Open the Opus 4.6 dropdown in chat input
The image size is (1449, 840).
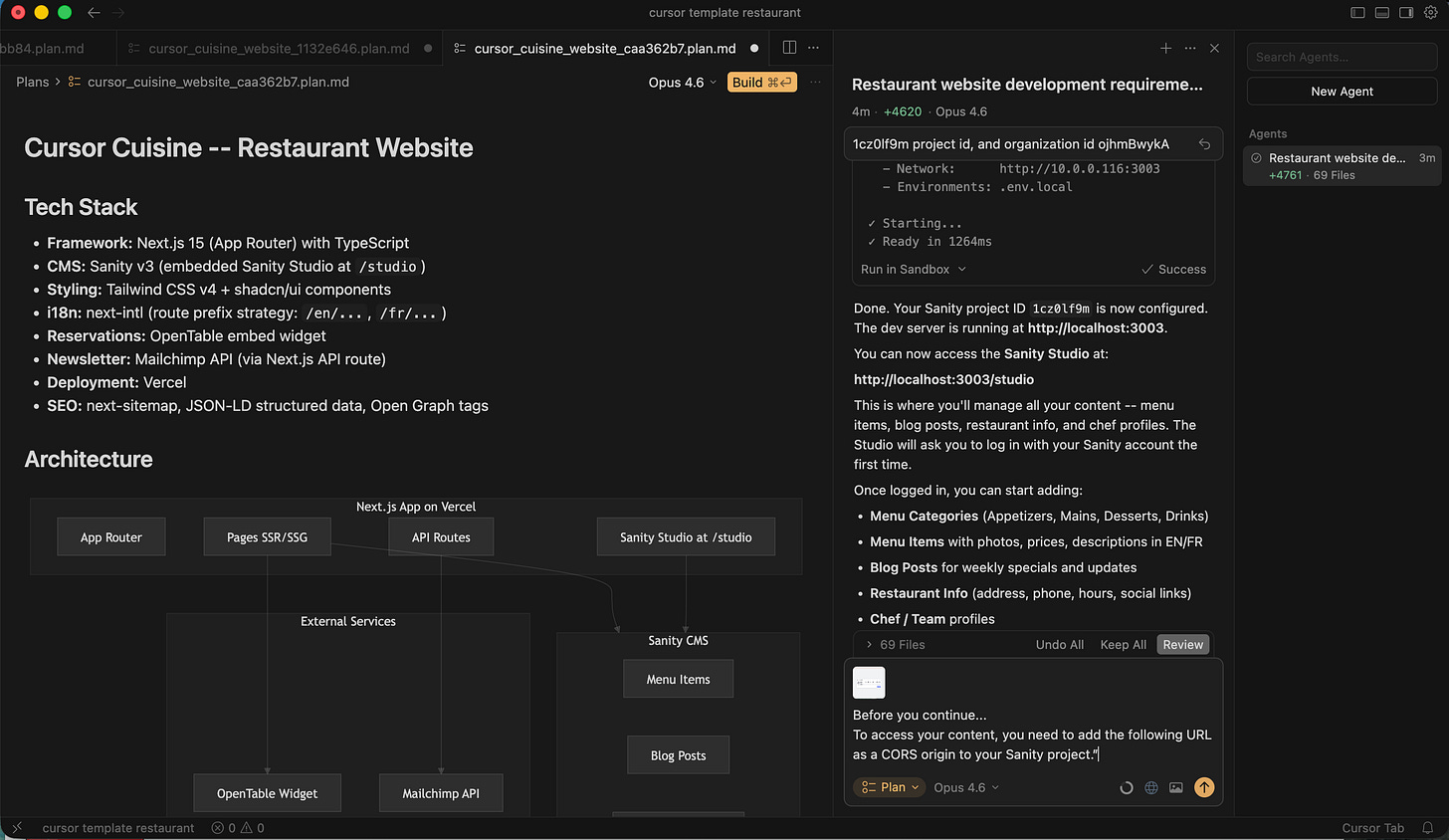click(965, 787)
